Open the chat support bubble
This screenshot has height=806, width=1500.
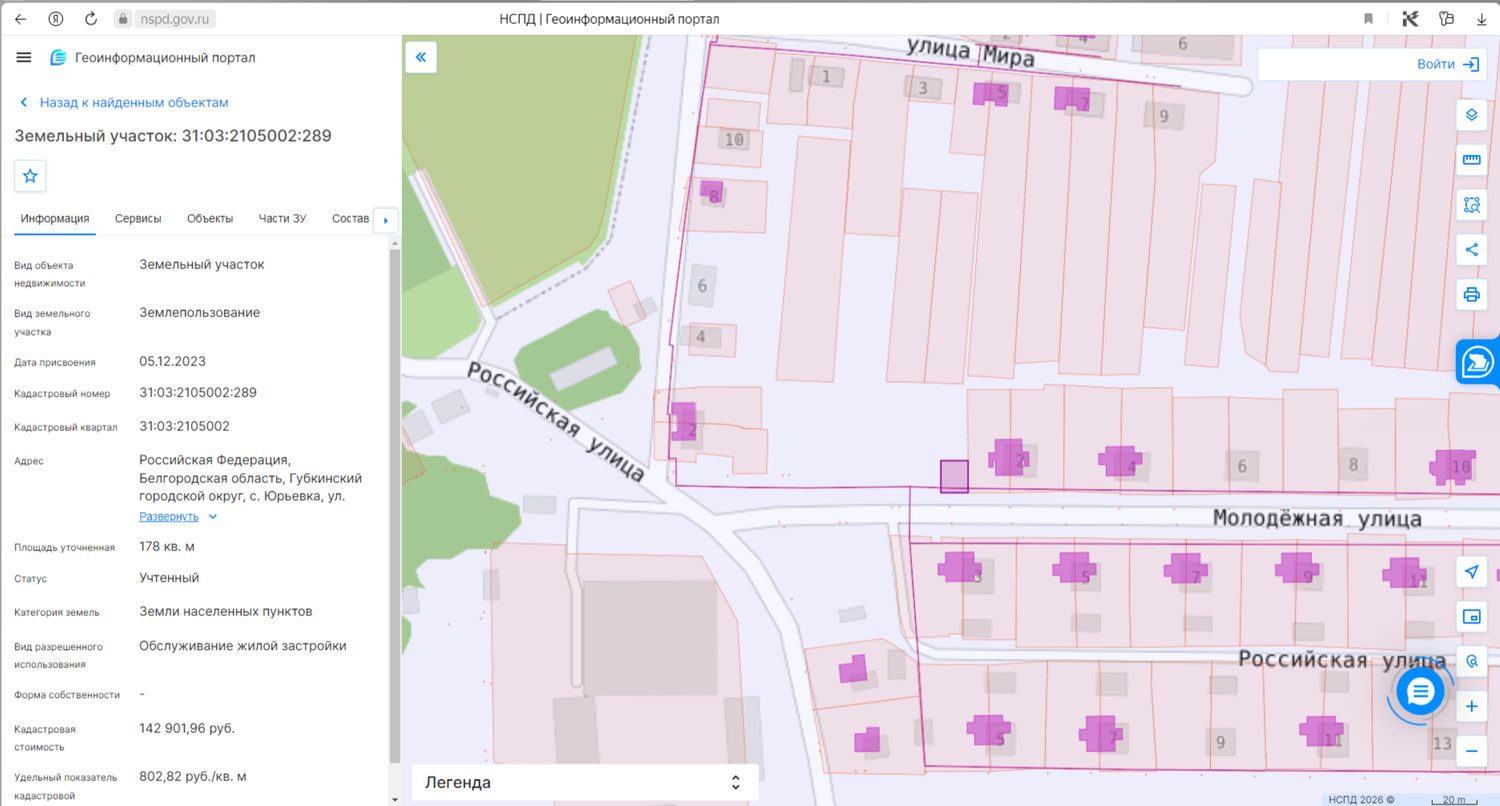(1420, 691)
